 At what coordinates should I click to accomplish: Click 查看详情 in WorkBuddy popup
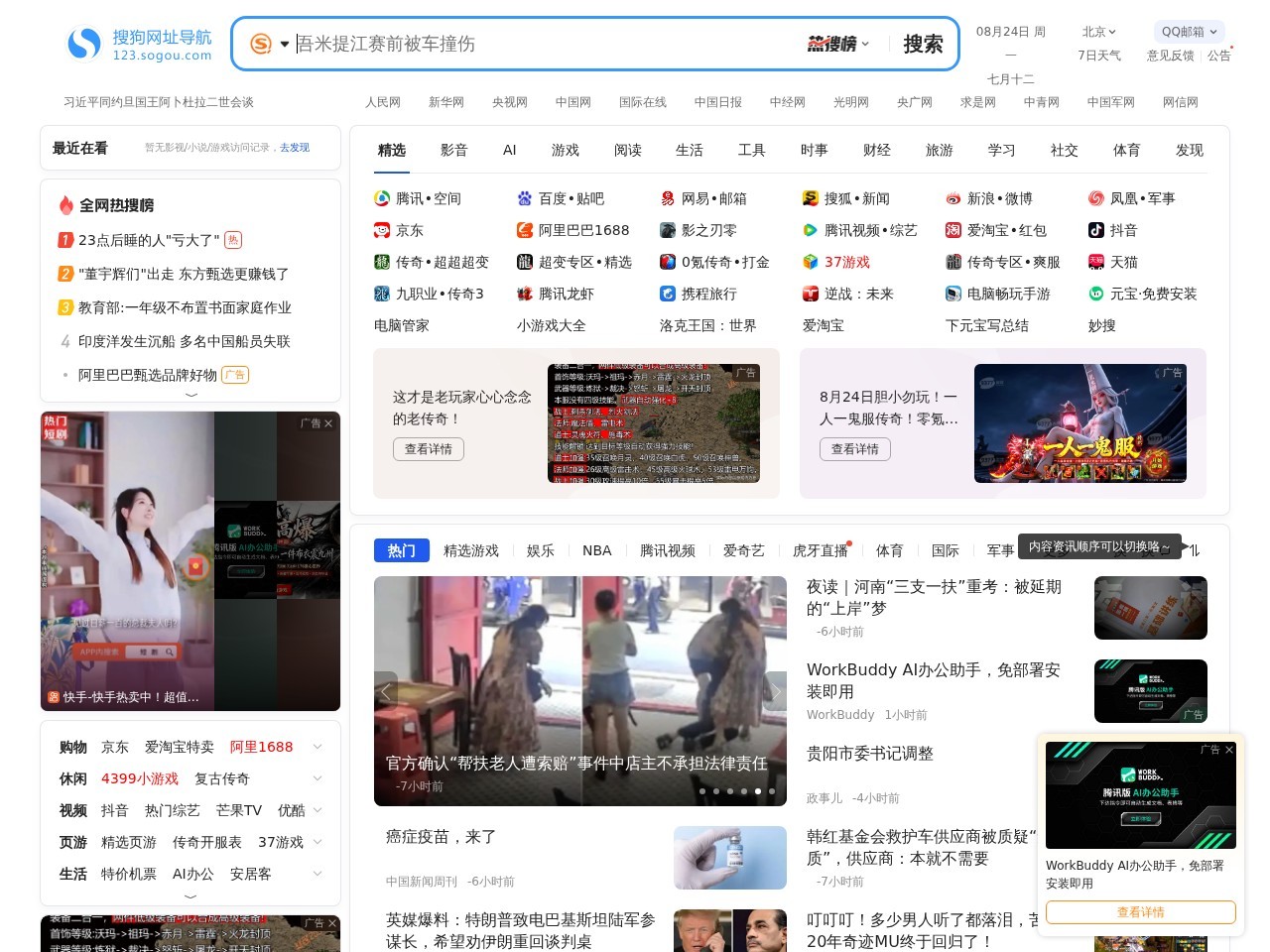(x=1141, y=912)
